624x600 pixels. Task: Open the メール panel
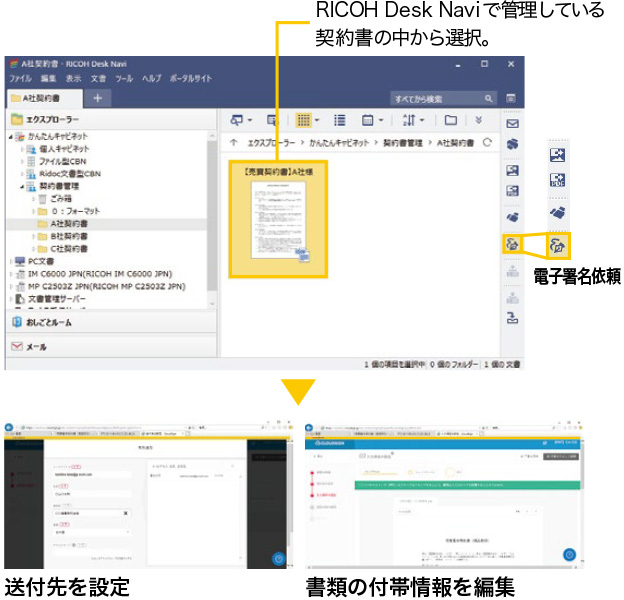(36, 347)
